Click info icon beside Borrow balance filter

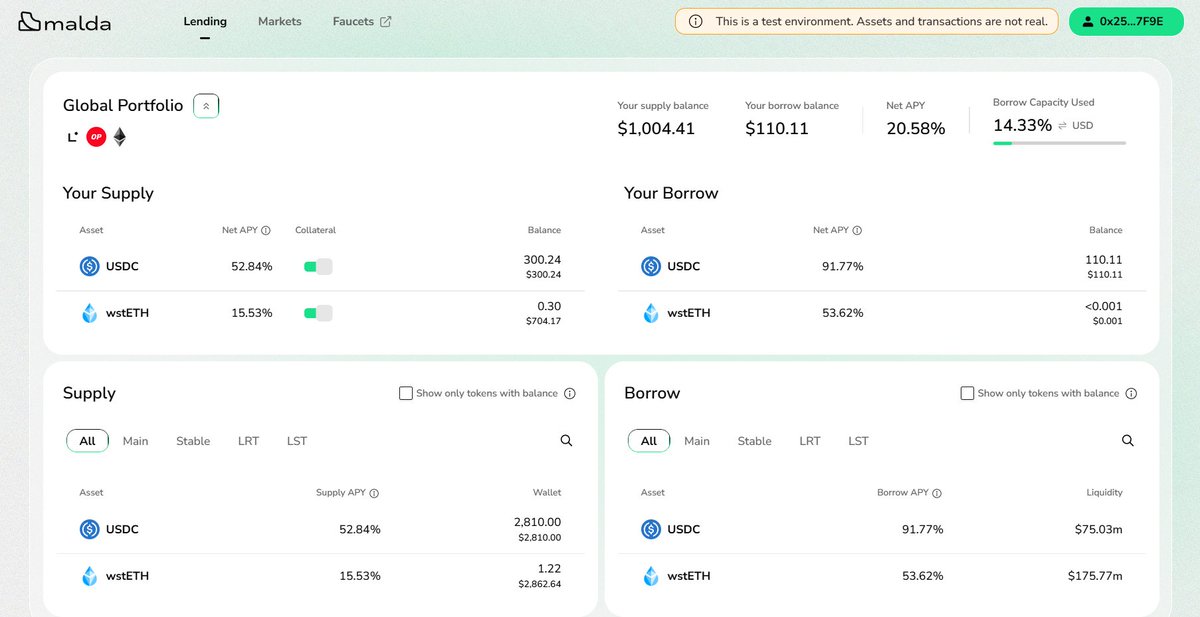[1131, 393]
